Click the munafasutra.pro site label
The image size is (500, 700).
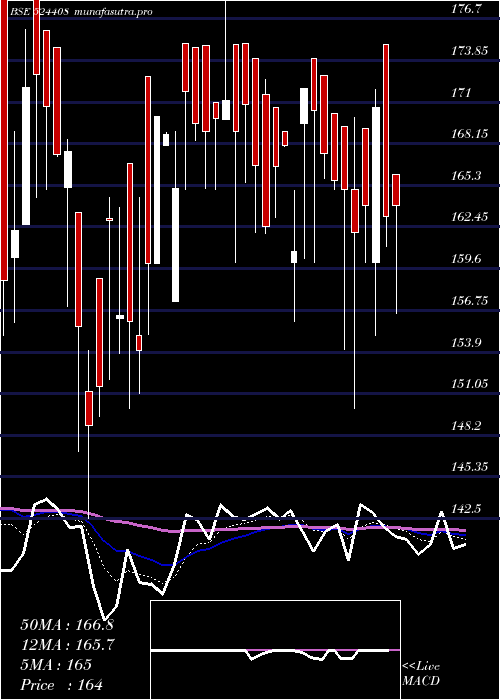pos(113,11)
